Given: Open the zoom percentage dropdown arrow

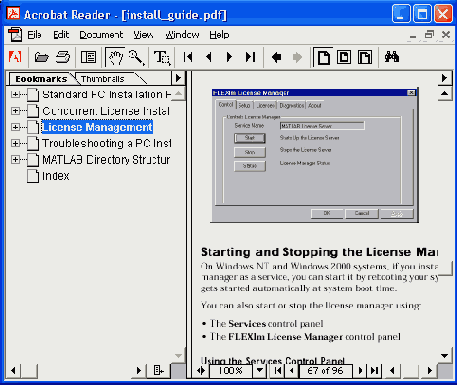Looking at the screenshot, I should (260, 370).
